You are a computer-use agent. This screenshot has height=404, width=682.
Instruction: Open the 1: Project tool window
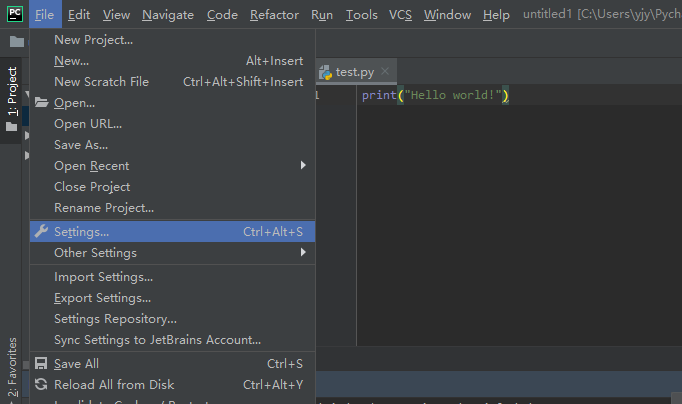tap(12, 100)
